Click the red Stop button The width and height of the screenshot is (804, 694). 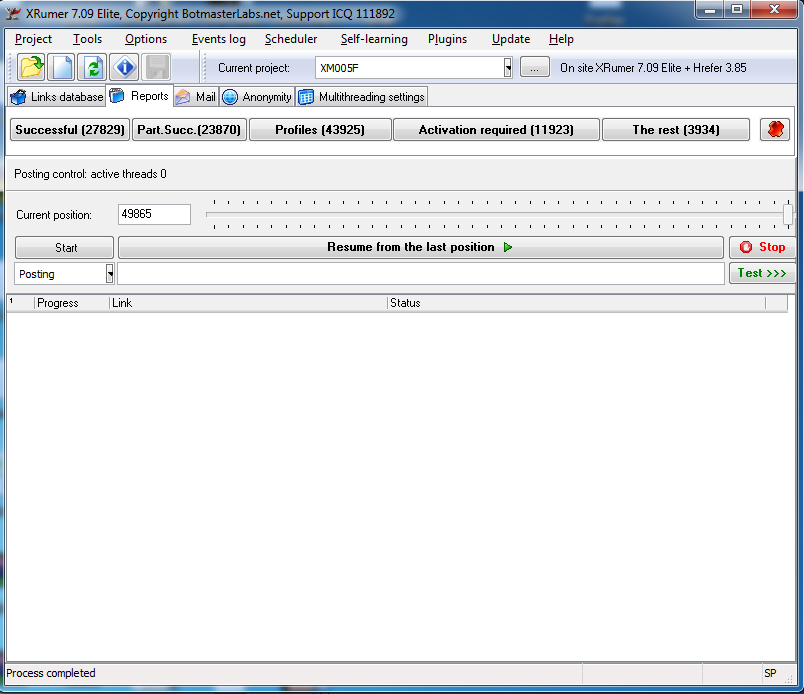762,247
